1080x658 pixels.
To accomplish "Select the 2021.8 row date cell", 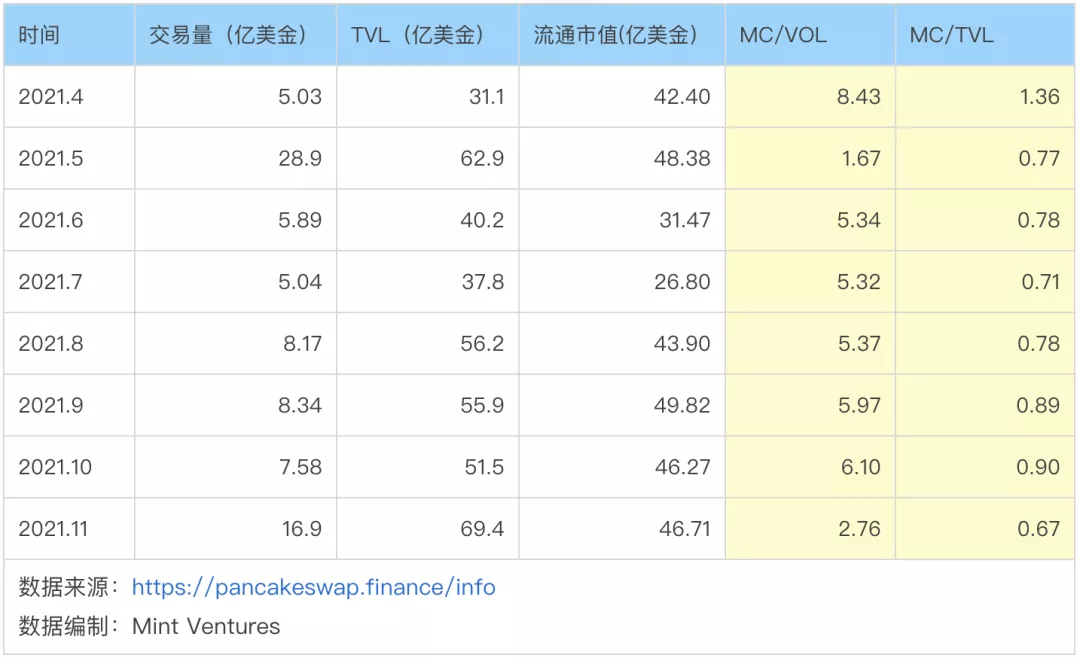I will (70, 343).
